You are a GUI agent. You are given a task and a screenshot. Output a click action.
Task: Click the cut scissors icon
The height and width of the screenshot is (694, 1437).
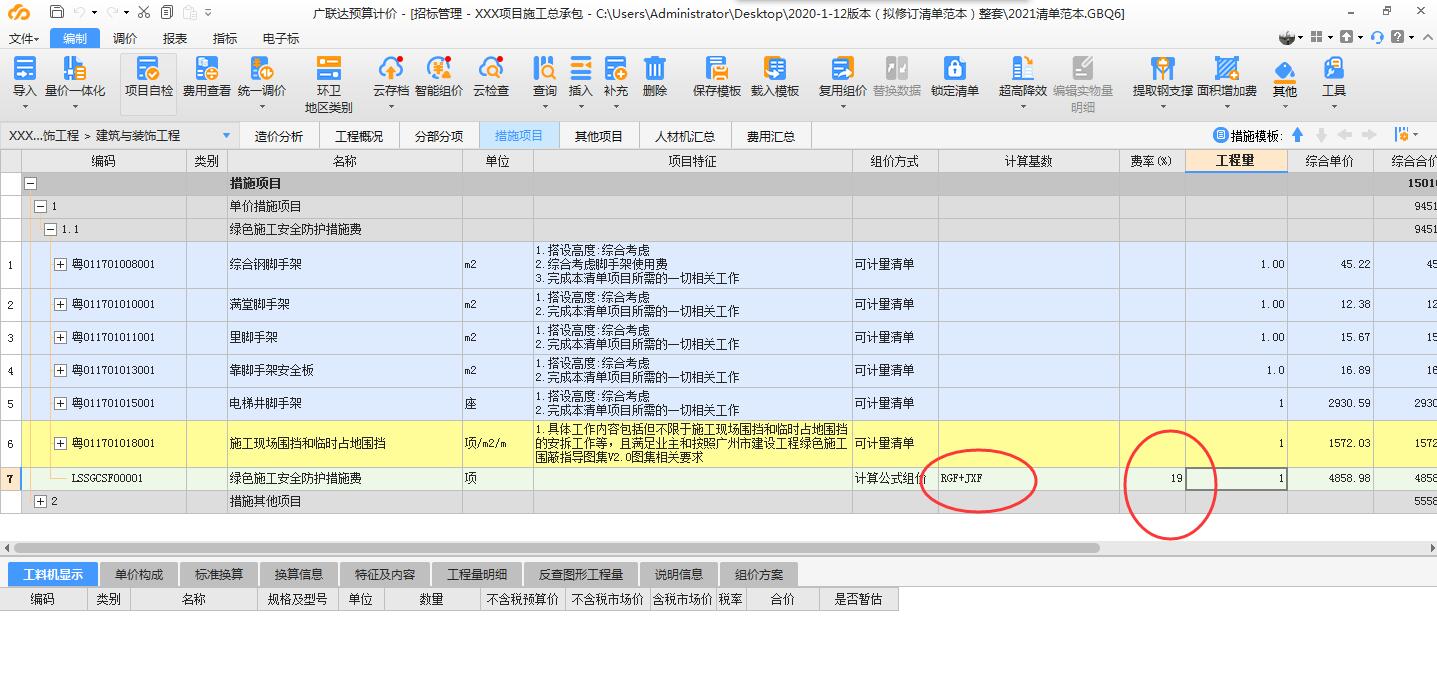pyautogui.click(x=143, y=12)
